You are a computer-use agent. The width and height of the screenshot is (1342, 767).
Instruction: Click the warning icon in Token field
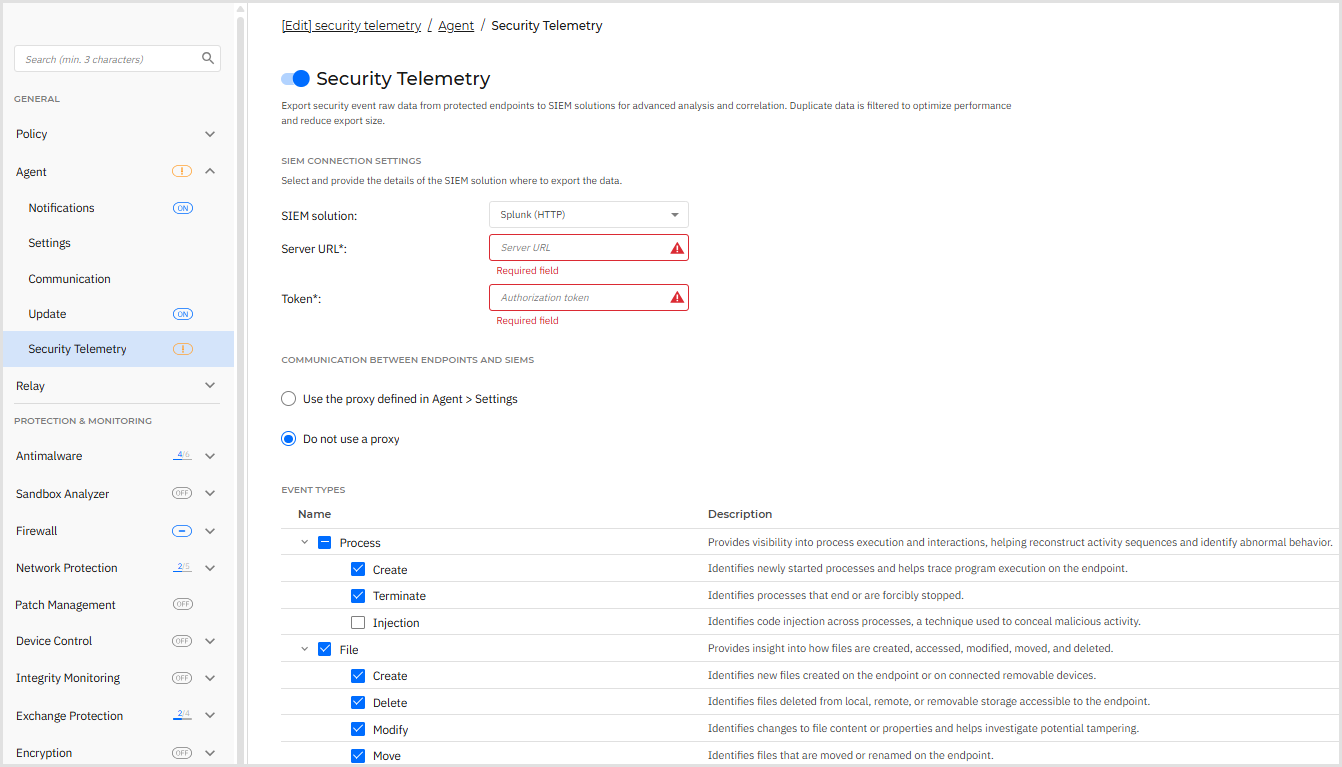[677, 298]
